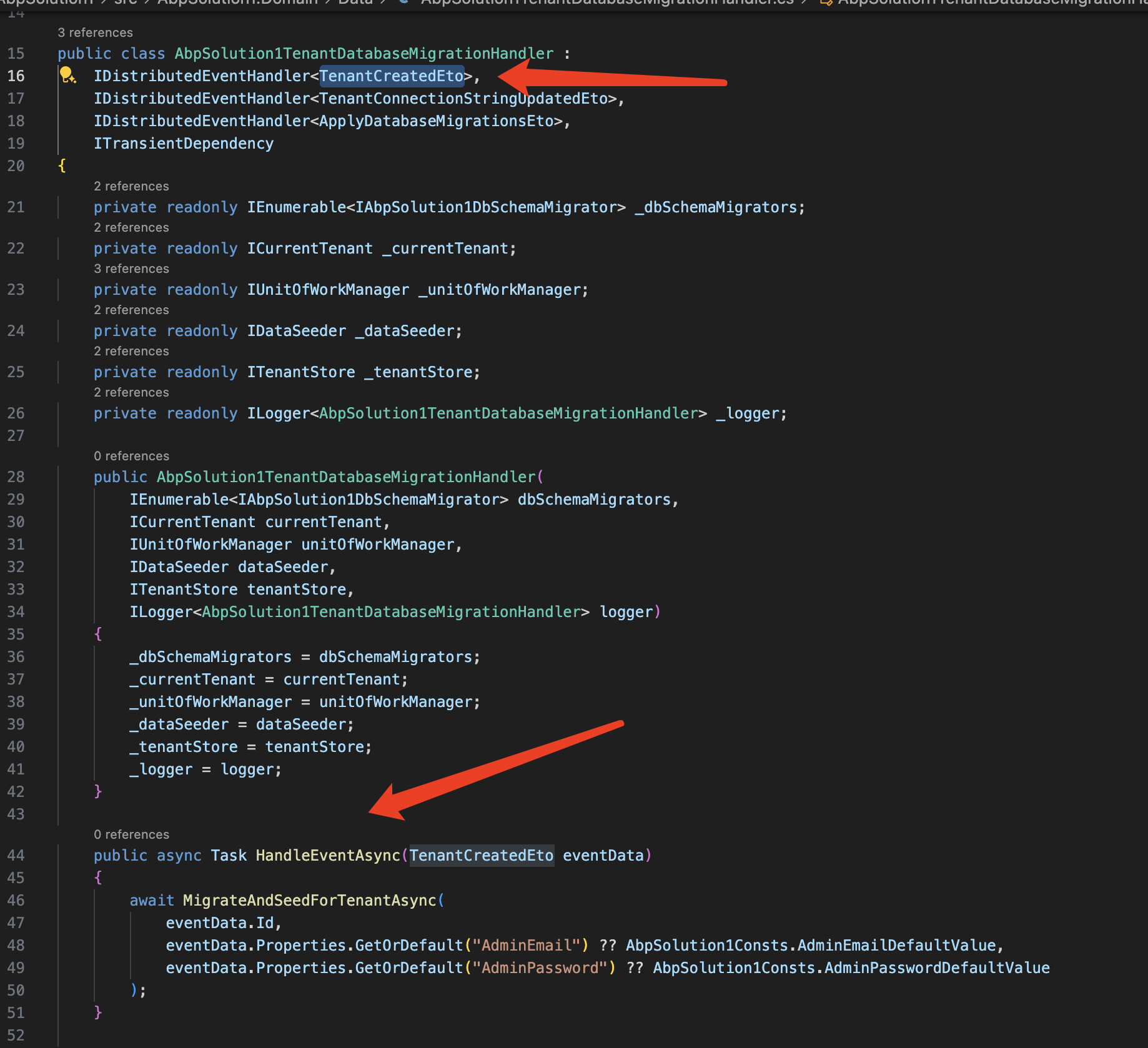
Task: Click the lightbulb code action icon
Action: (67, 76)
